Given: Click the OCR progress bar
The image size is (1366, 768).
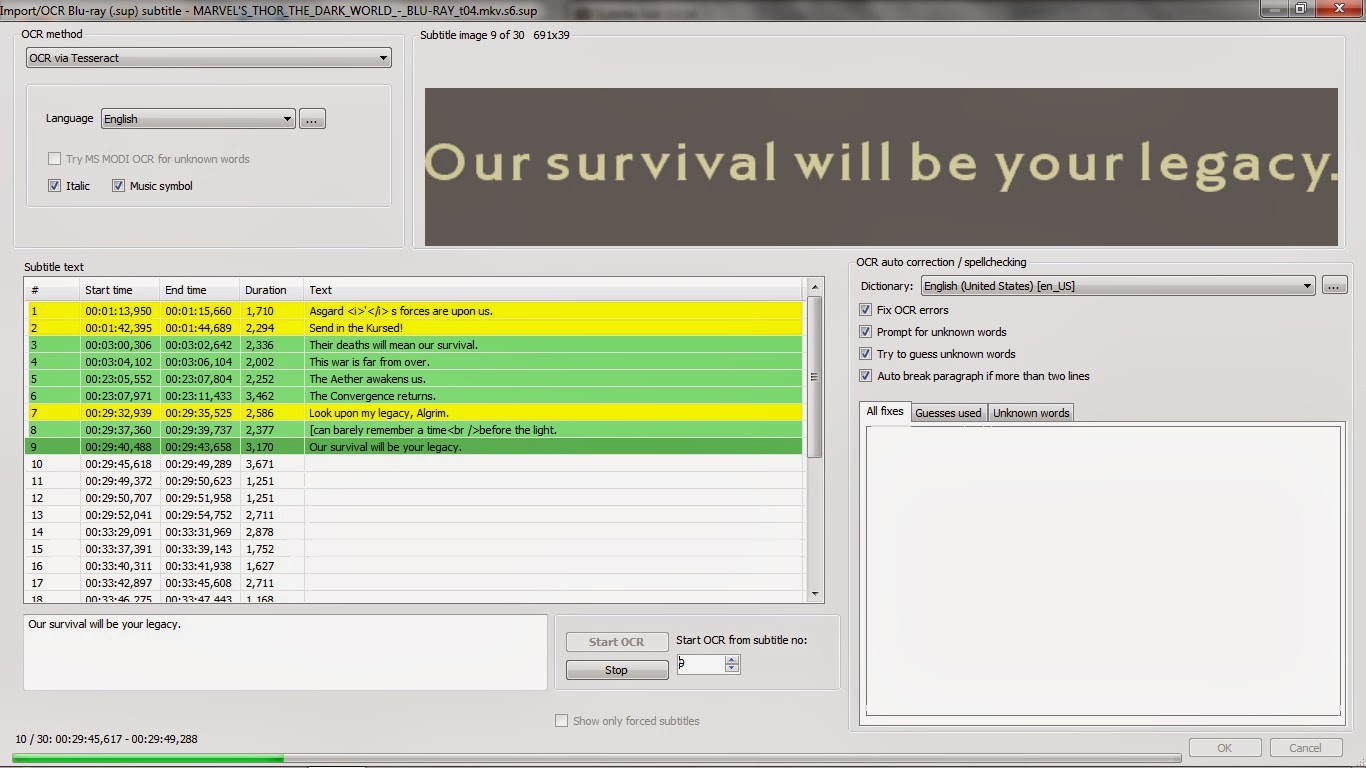Looking at the screenshot, I should pyautogui.click(x=596, y=758).
